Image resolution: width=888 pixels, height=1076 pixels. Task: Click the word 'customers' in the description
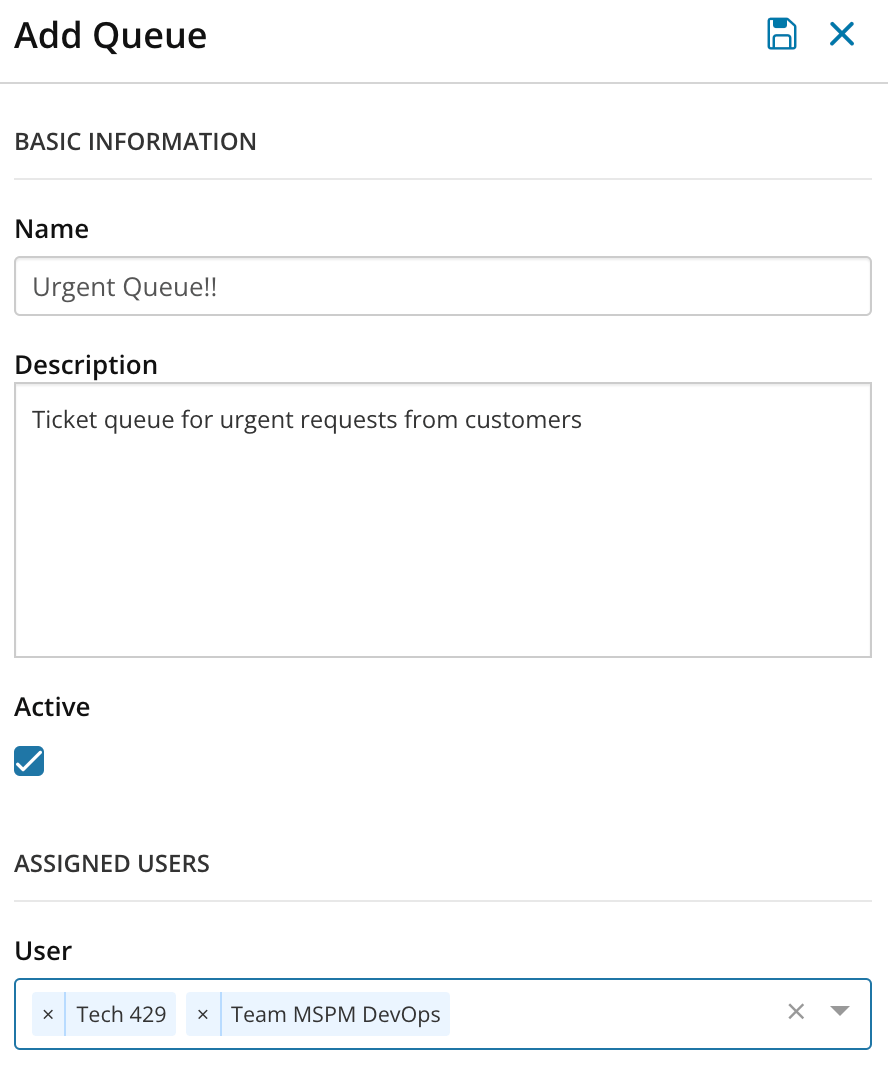523,420
